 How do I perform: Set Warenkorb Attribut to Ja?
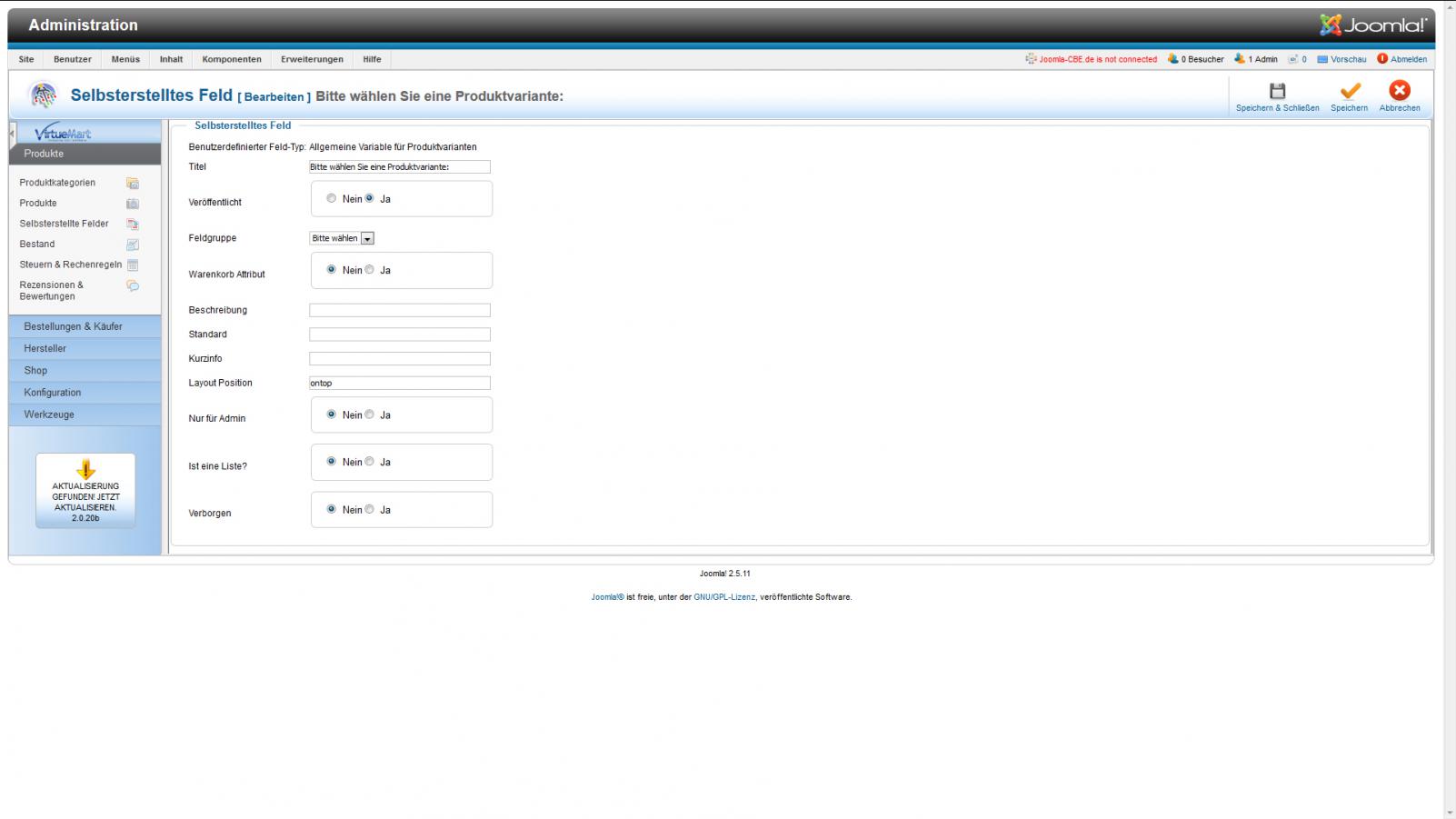point(370,270)
